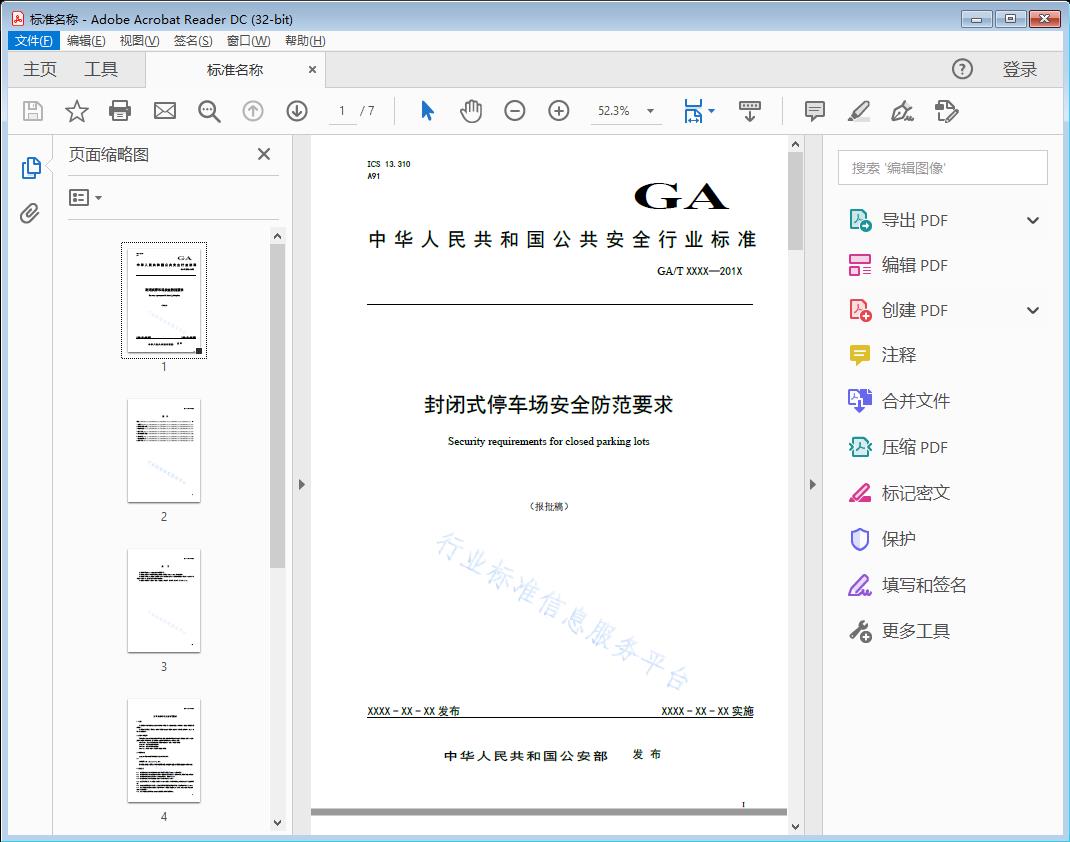Open the Comment tool from the toolbar
This screenshot has width=1070, height=842.
815,111
